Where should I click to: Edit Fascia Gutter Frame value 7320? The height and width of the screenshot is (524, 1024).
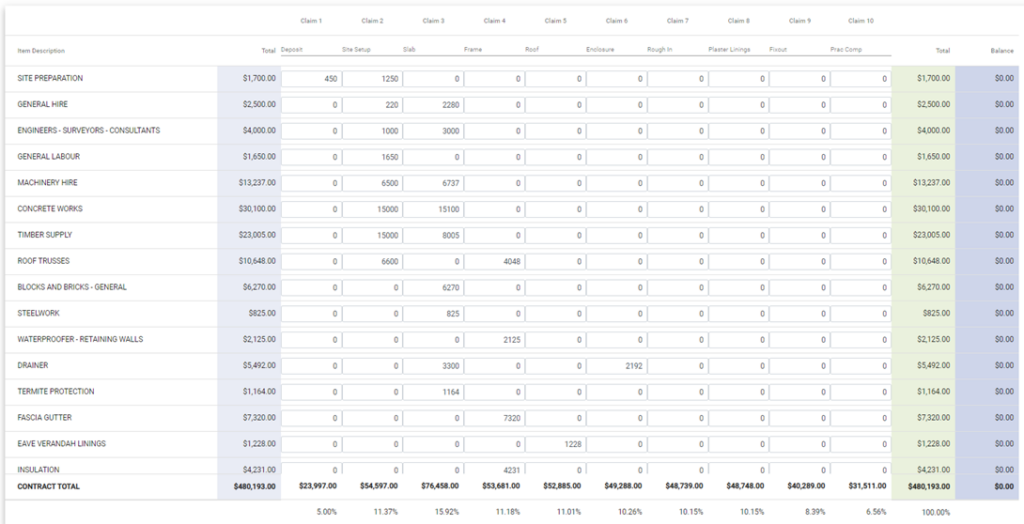494,418
